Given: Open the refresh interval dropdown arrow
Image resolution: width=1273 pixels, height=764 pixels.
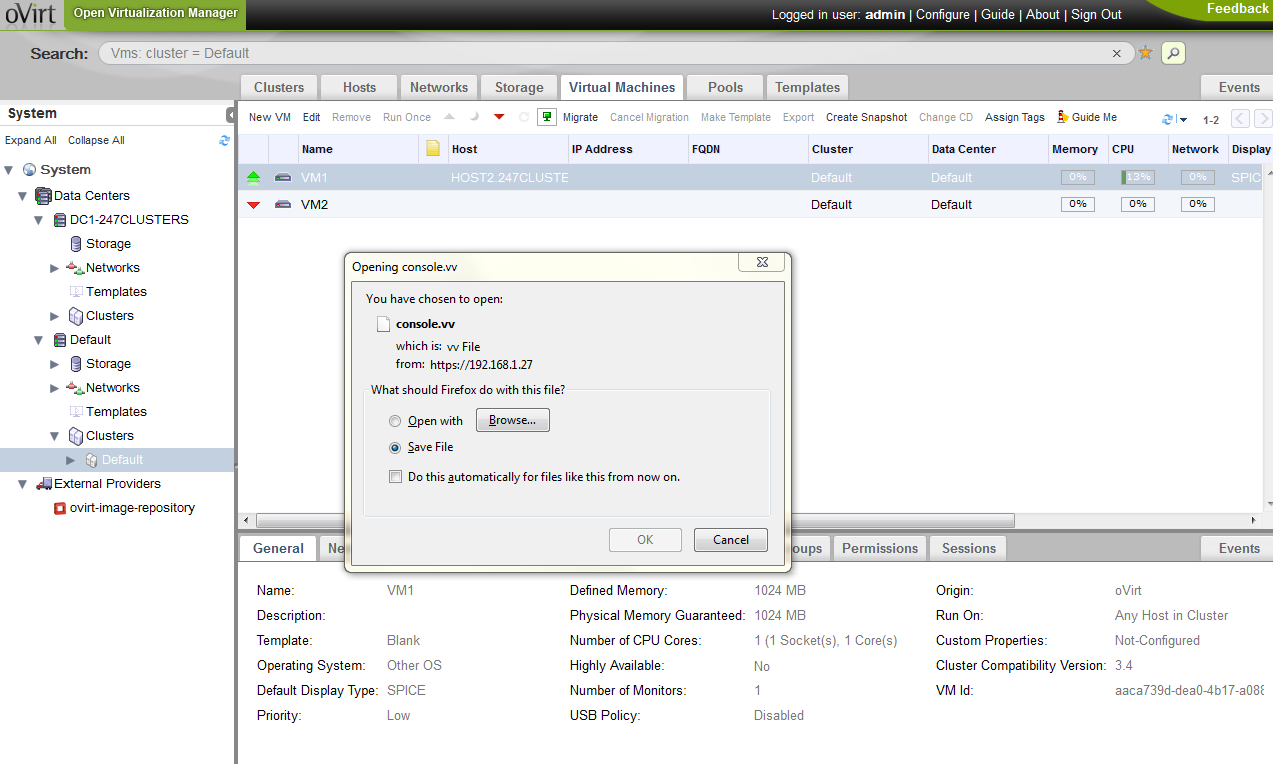Looking at the screenshot, I should click(1183, 120).
